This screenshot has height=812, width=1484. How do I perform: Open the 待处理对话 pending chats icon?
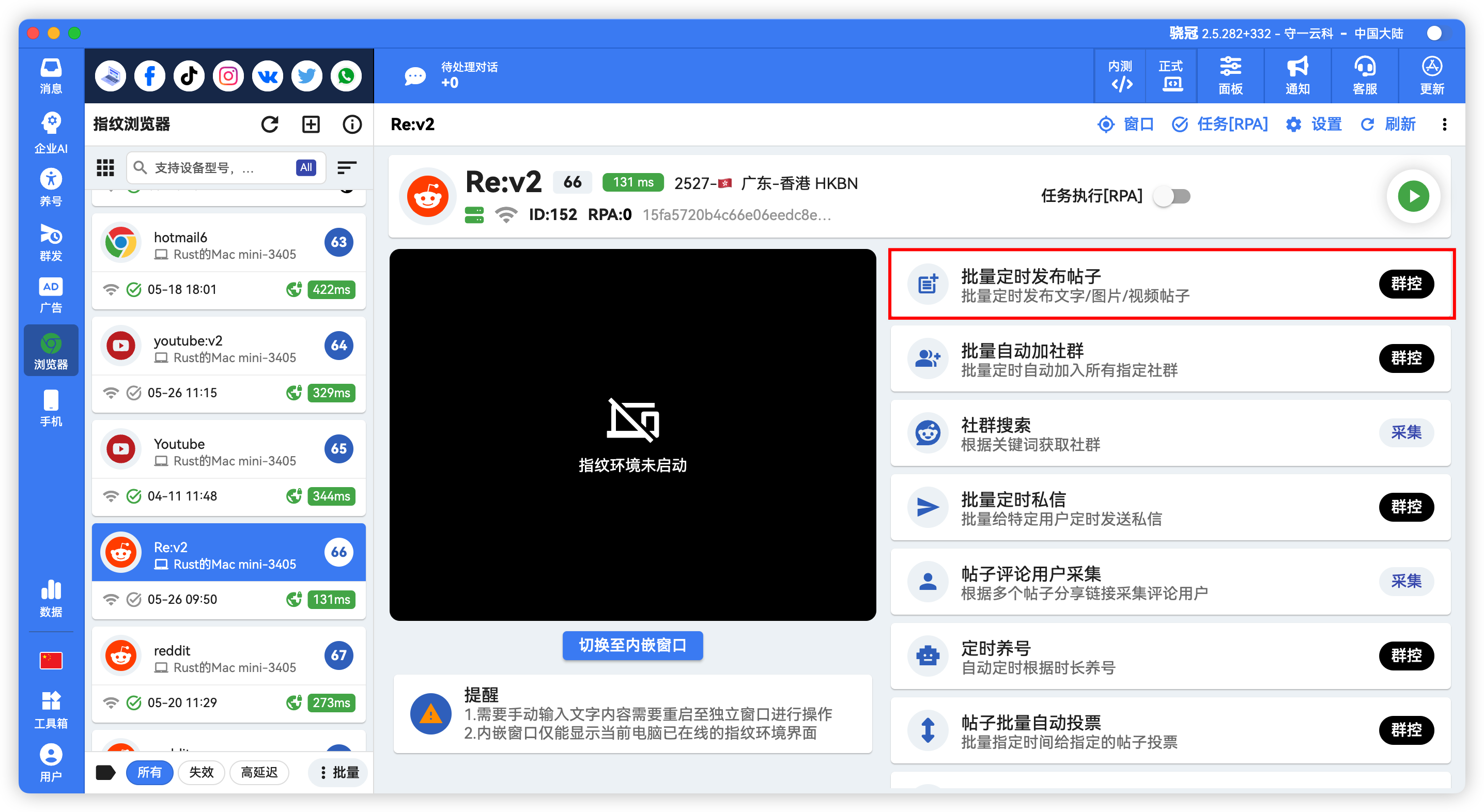415,76
